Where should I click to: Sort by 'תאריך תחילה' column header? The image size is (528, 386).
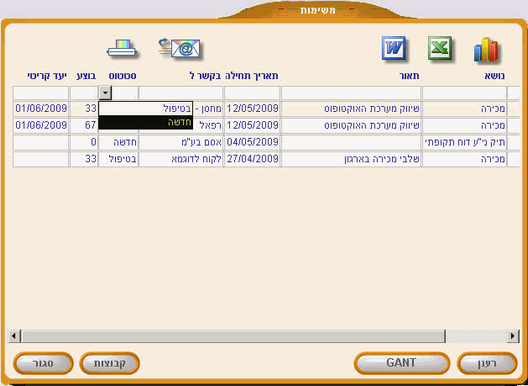point(252,76)
